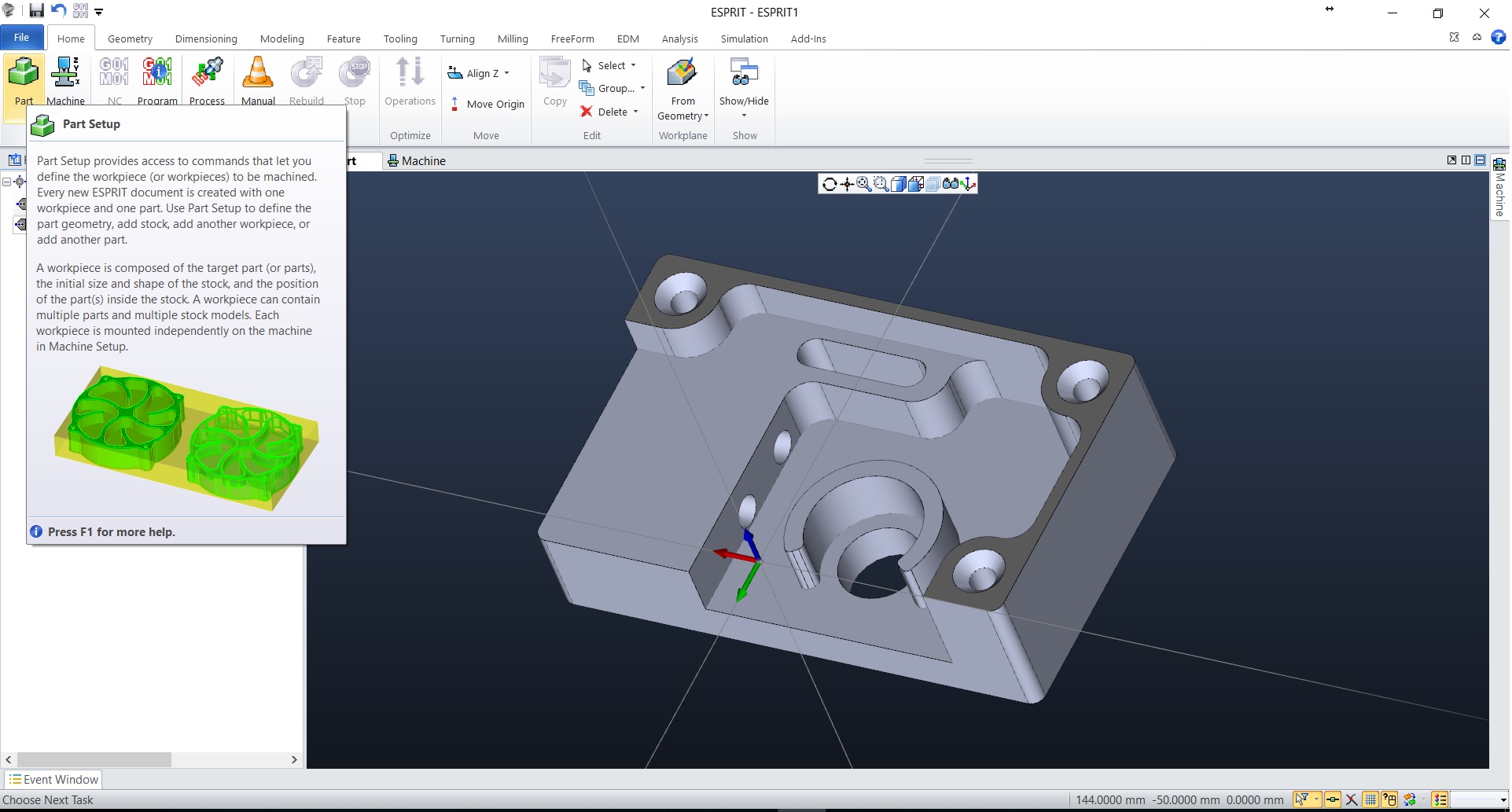Image resolution: width=1512 pixels, height=812 pixels.
Task: Open the Group dropdown
Action: pyautogui.click(x=613, y=88)
